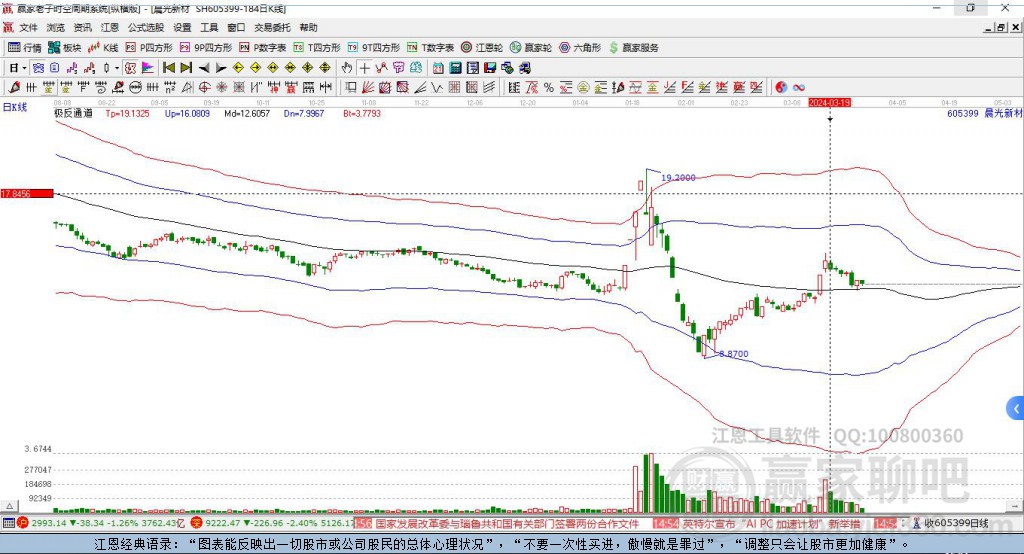Open the 9T四方形 tool

click(x=374, y=48)
